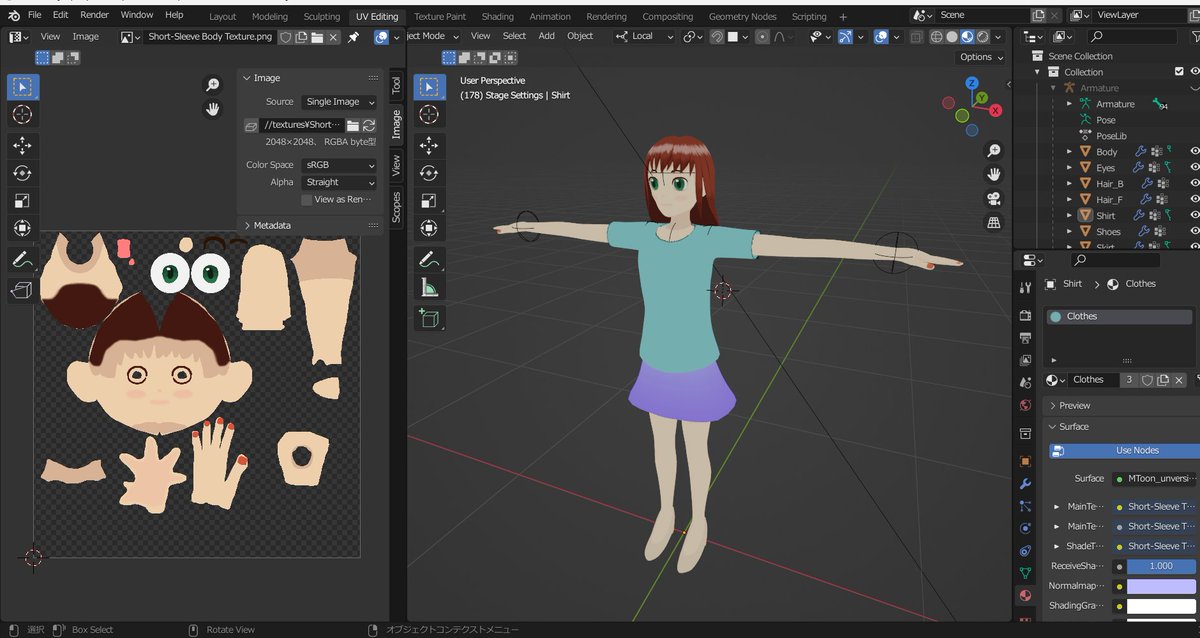Select the Rotate tool in the 3D viewport
The width and height of the screenshot is (1200, 638).
[x=430, y=172]
